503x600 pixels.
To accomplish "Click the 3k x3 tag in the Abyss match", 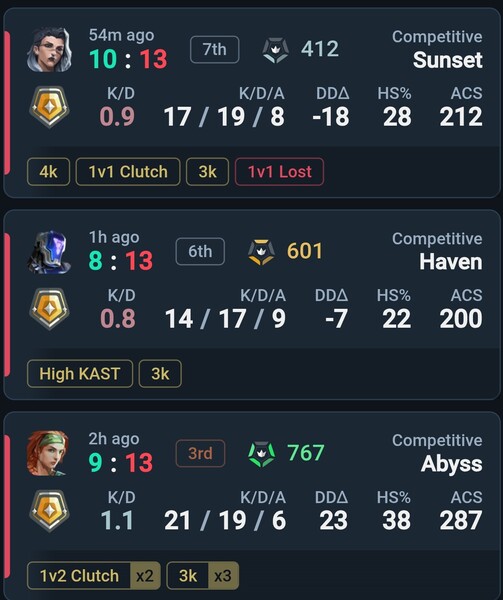I will point(203,576).
